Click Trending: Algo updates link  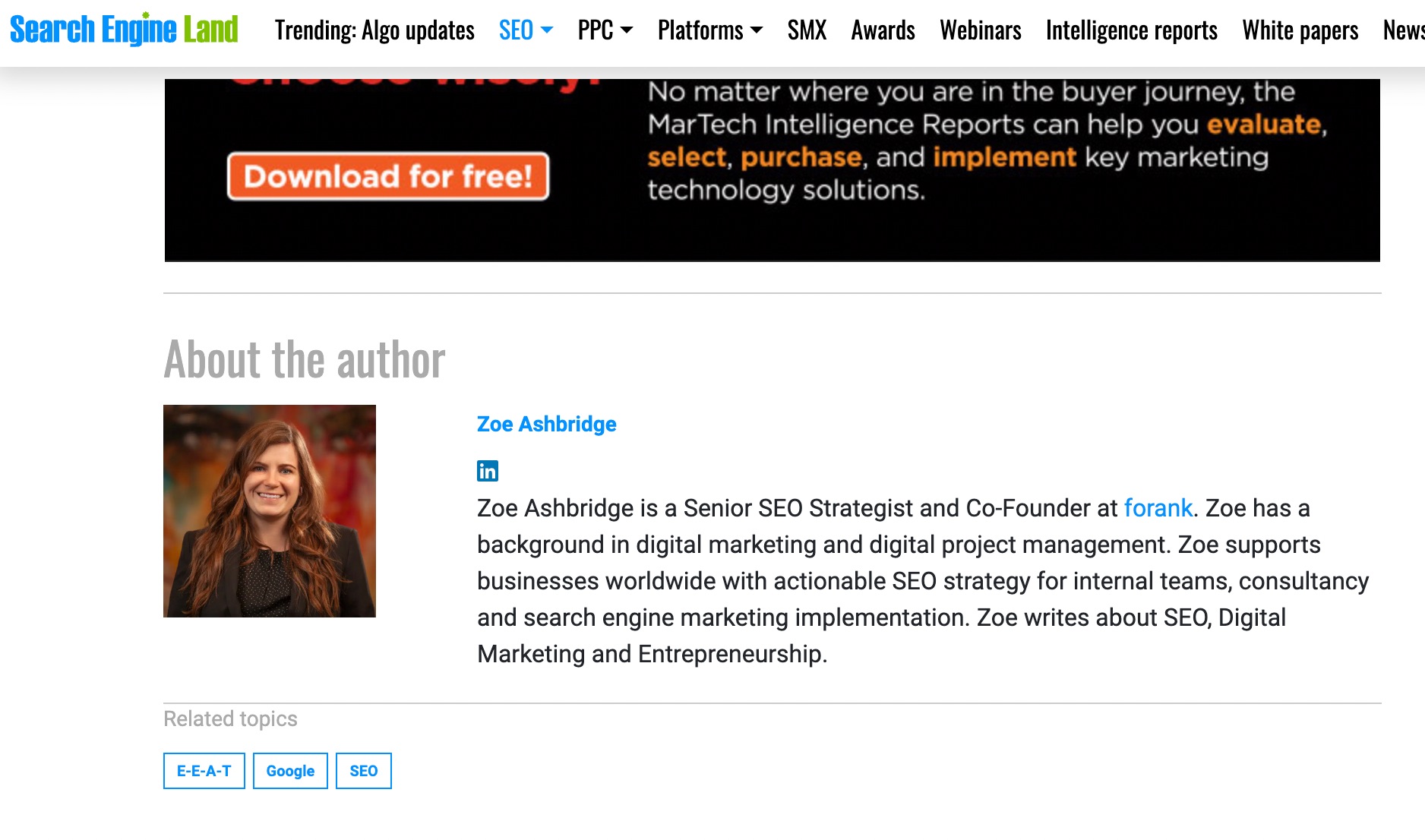(374, 30)
